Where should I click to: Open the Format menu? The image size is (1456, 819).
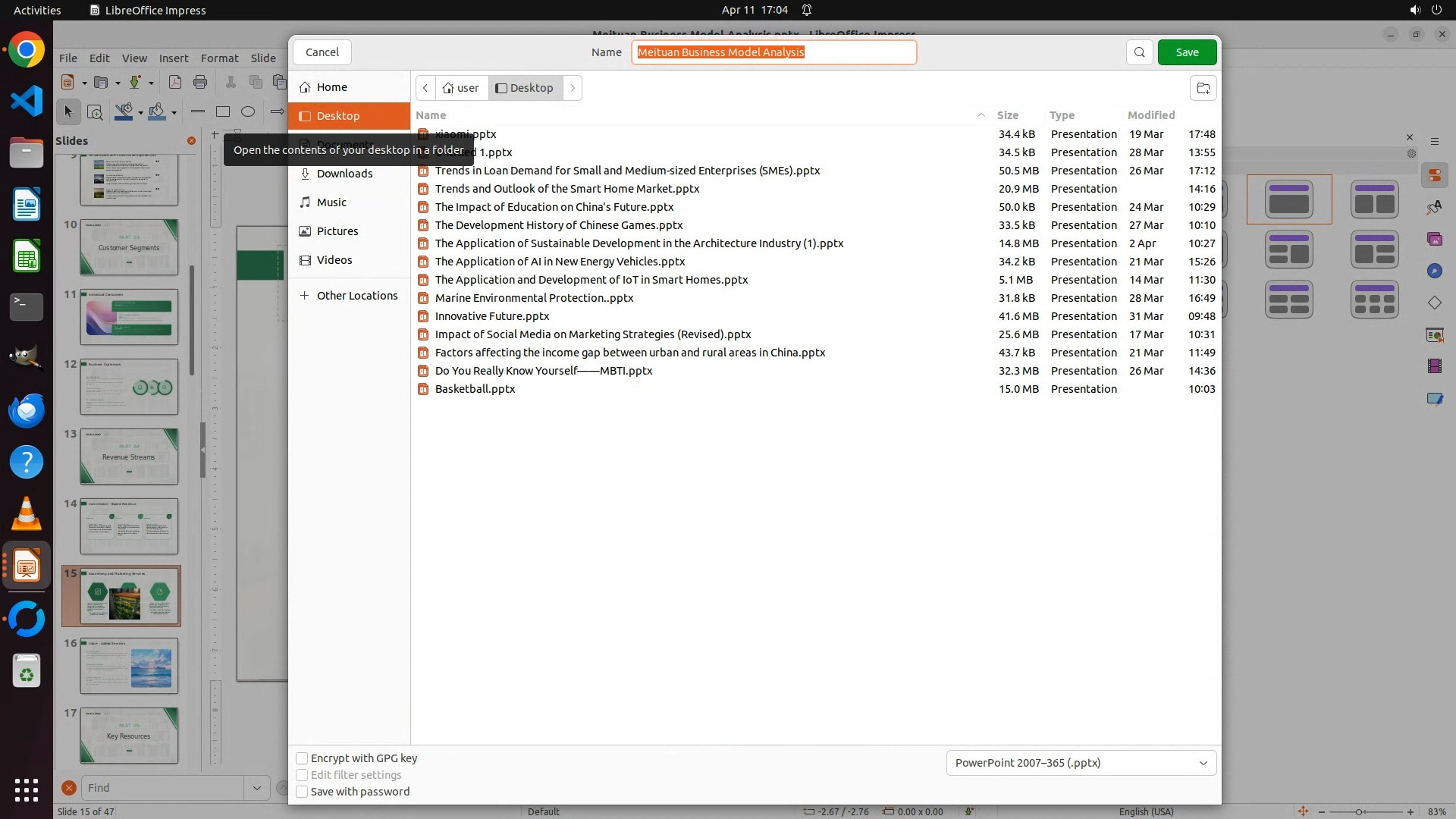219,58
